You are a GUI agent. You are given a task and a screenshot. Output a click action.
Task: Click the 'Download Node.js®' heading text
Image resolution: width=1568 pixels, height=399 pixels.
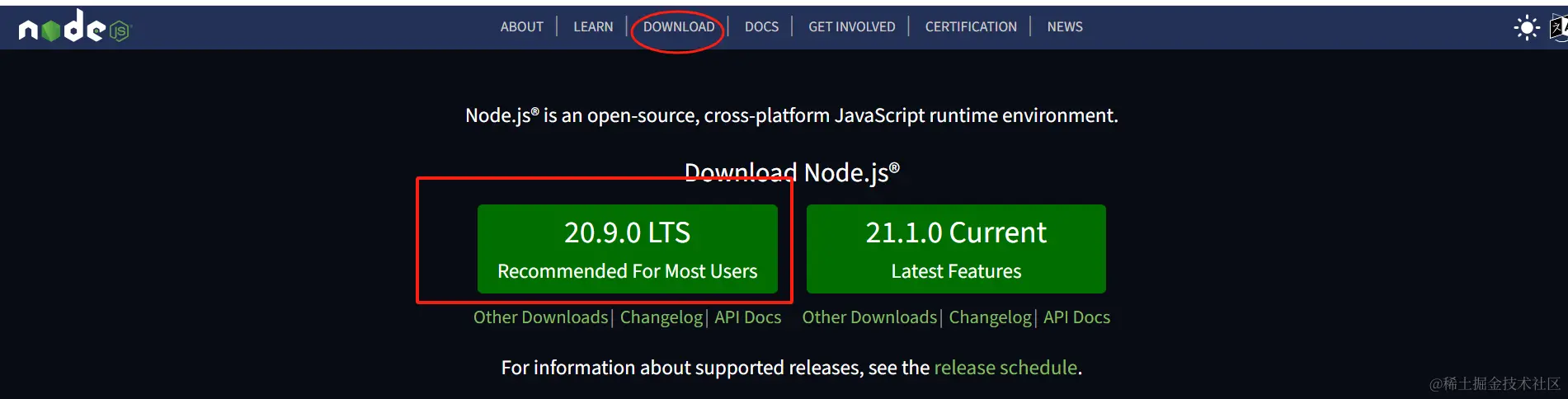(792, 172)
